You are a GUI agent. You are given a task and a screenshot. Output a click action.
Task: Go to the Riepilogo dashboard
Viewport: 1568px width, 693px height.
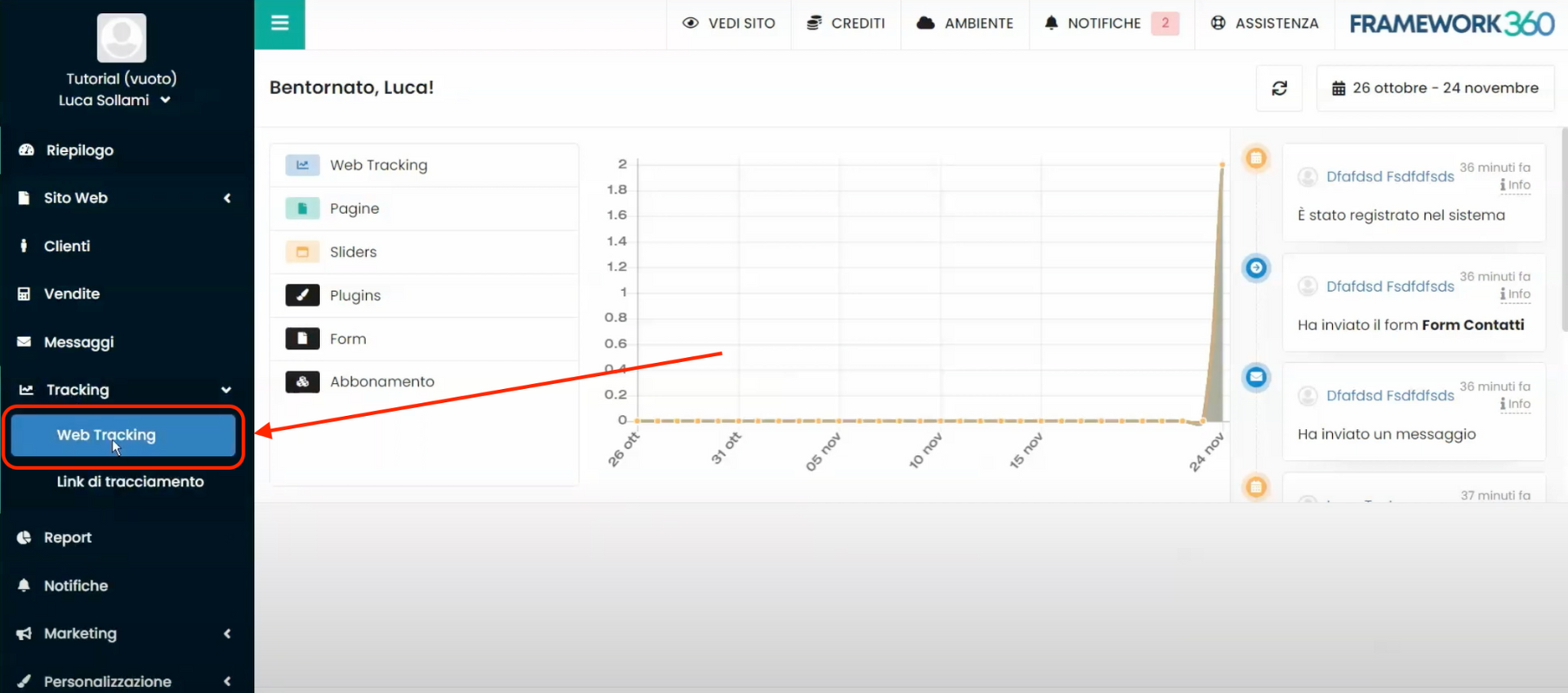(79, 150)
